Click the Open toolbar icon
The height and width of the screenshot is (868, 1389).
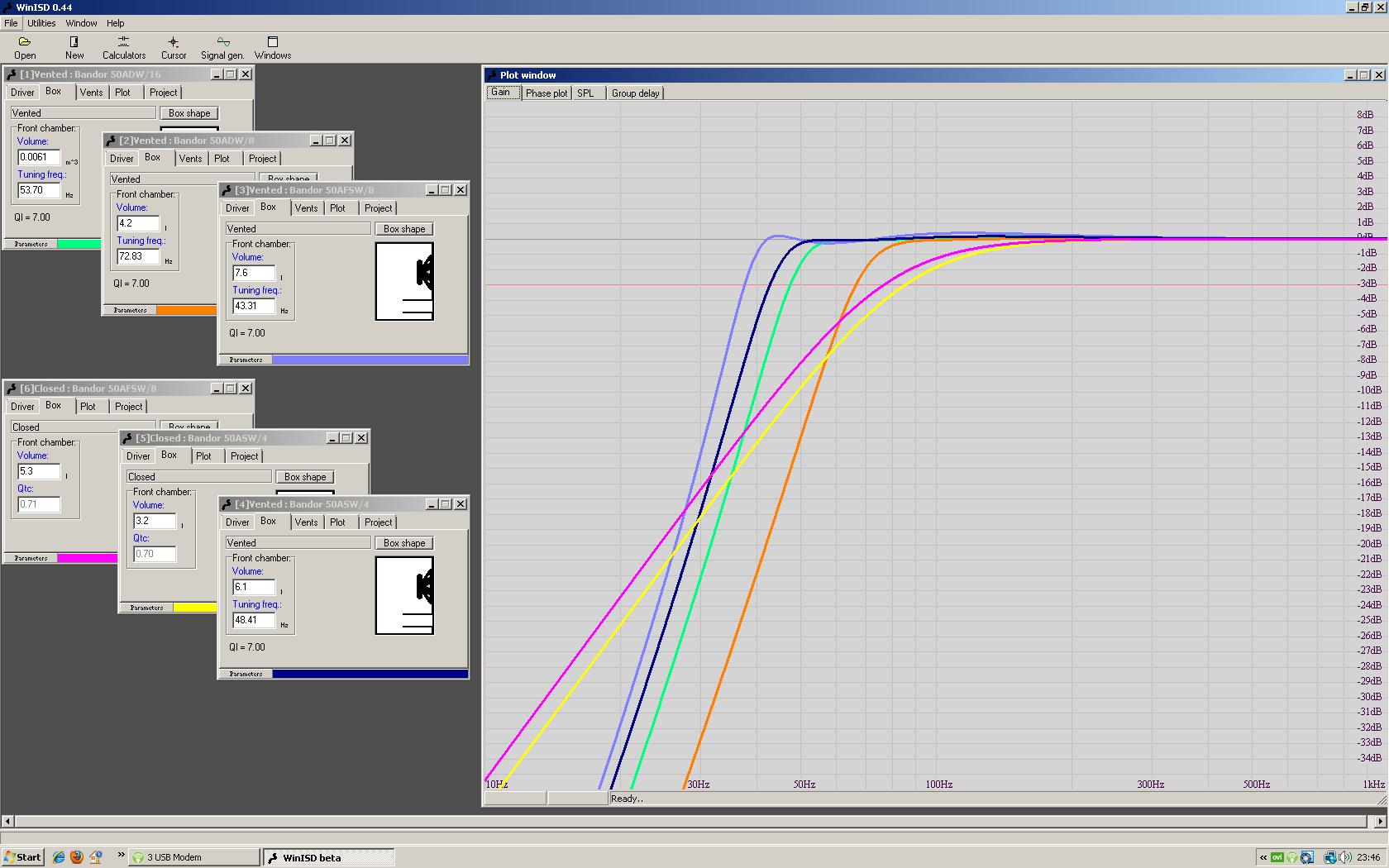tap(25, 47)
